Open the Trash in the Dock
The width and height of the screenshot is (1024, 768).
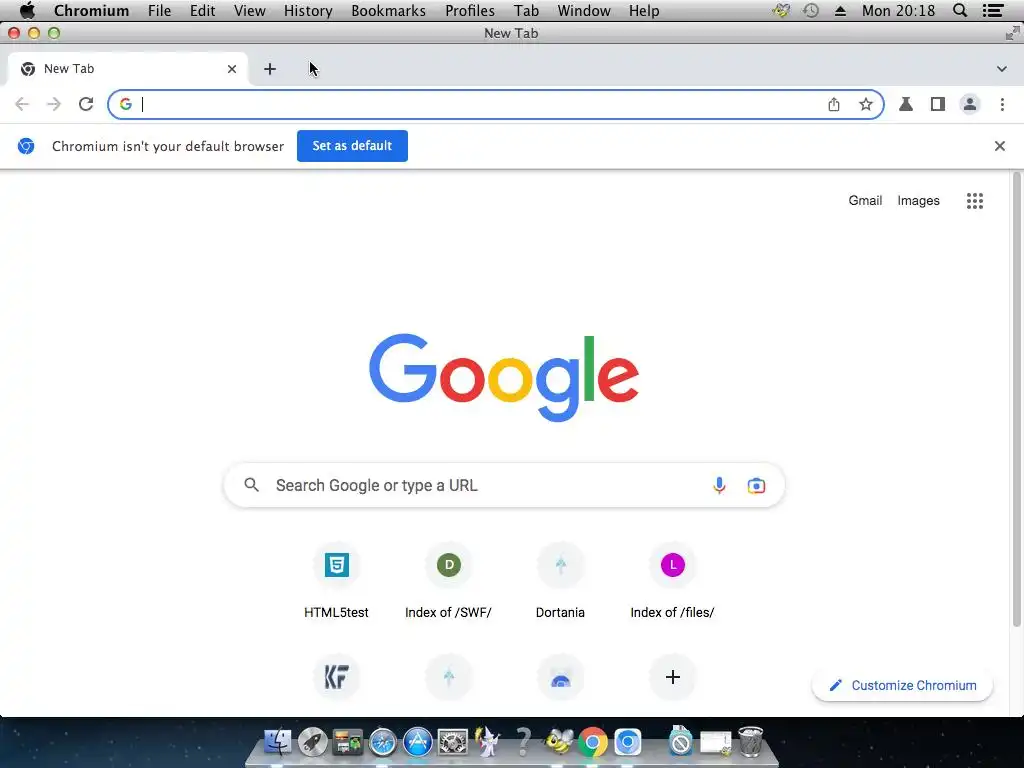751,742
